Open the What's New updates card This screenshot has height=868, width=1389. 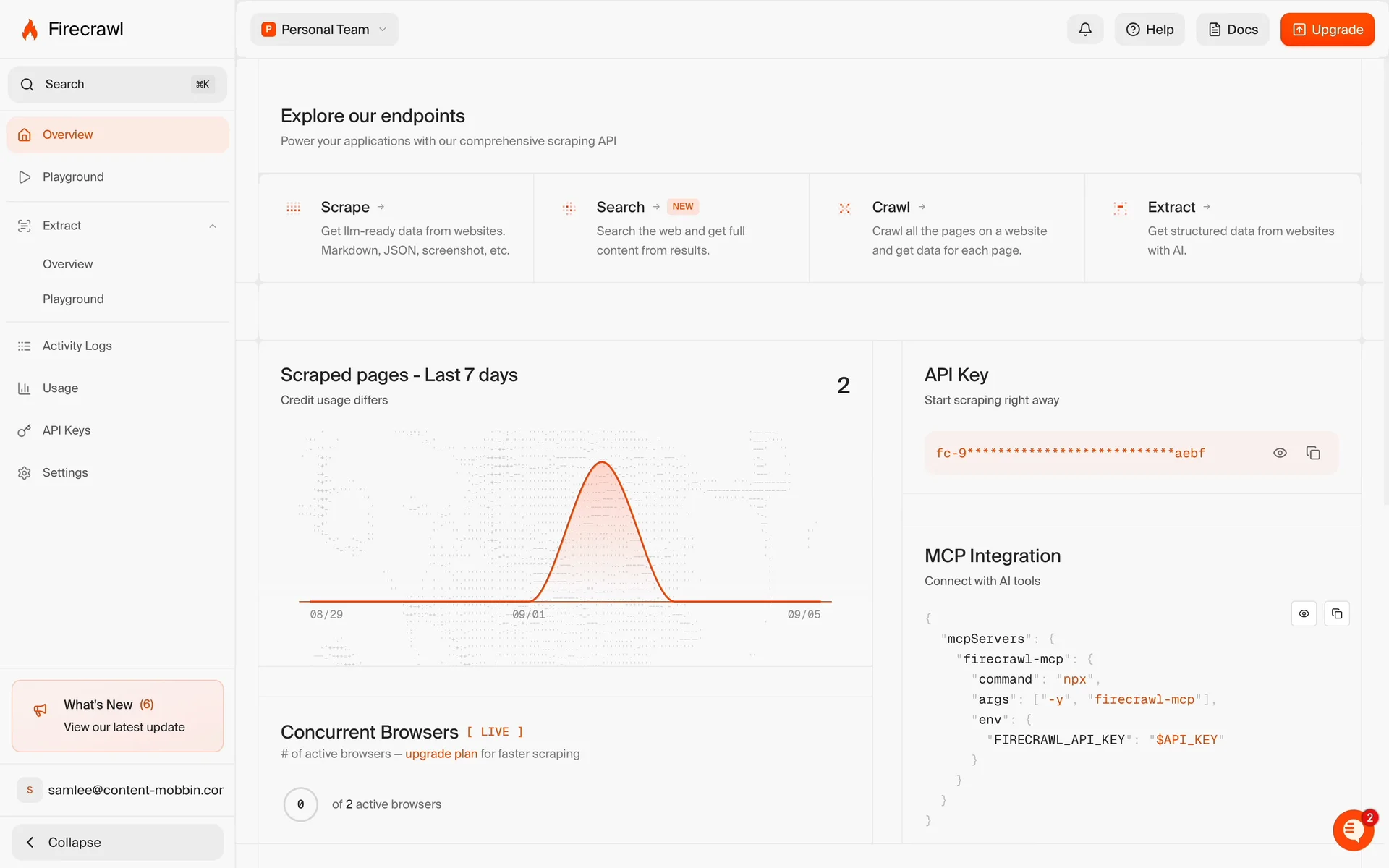point(117,715)
